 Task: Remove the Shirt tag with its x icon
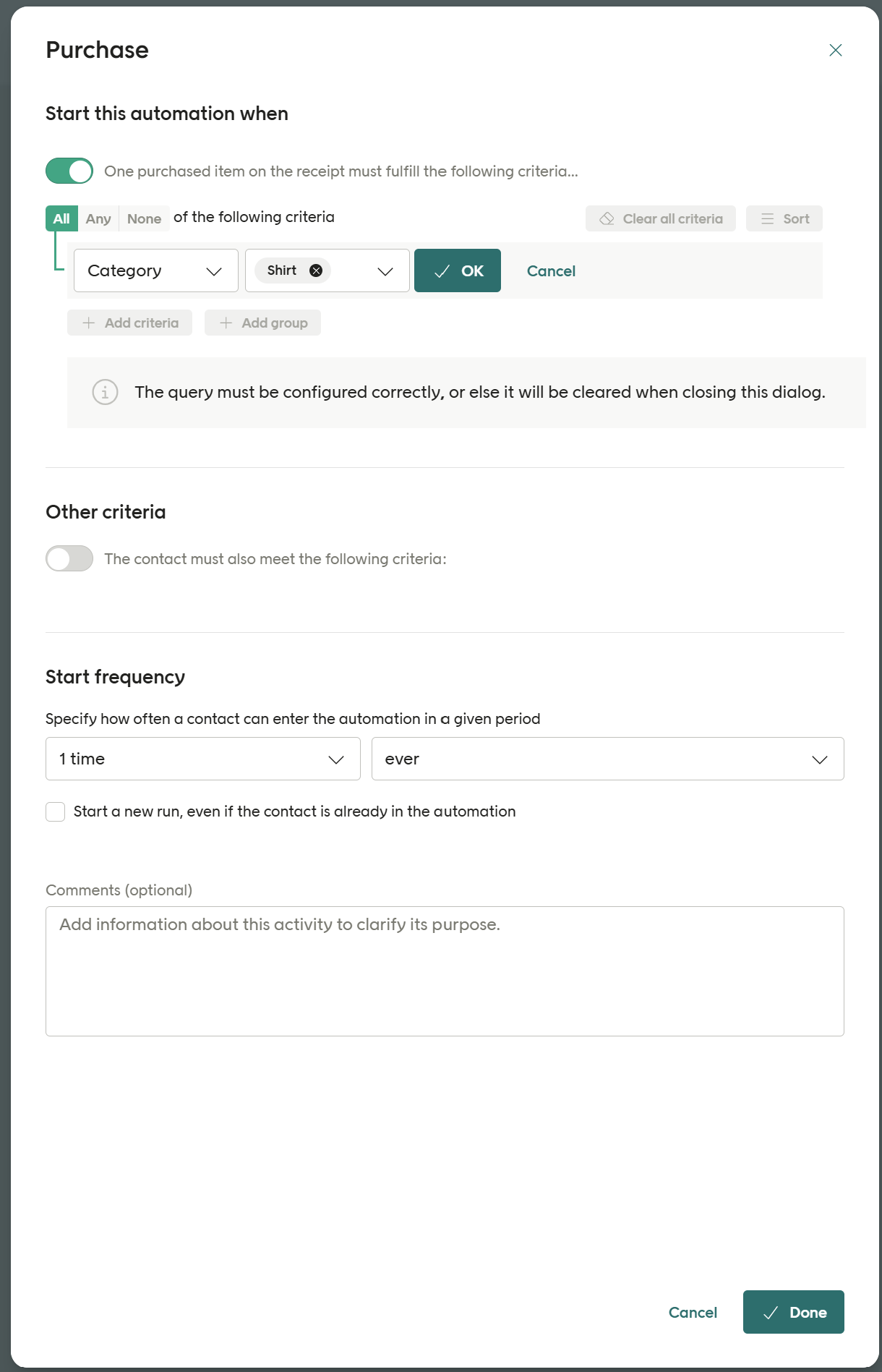(x=316, y=270)
